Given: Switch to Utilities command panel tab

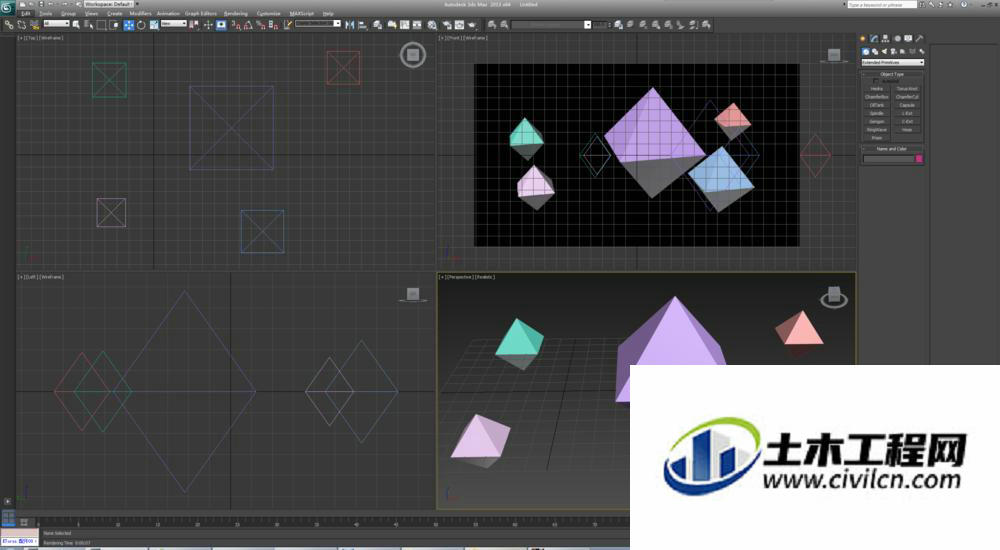Looking at the screenshot, I should 919,38.
